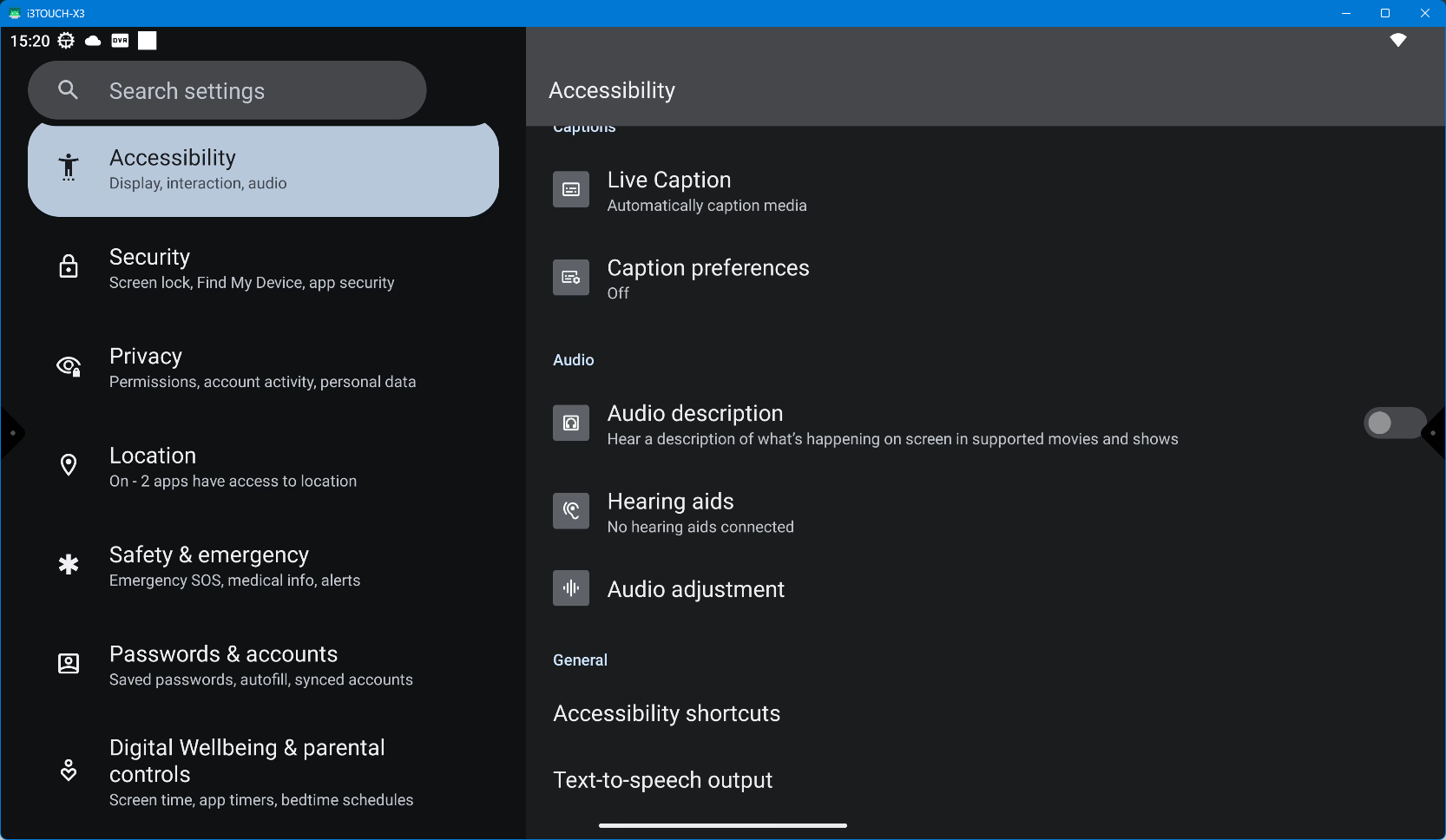The image size is (1446, 840).
Task: Open Text-to-speech output
Action: point(662,780)
